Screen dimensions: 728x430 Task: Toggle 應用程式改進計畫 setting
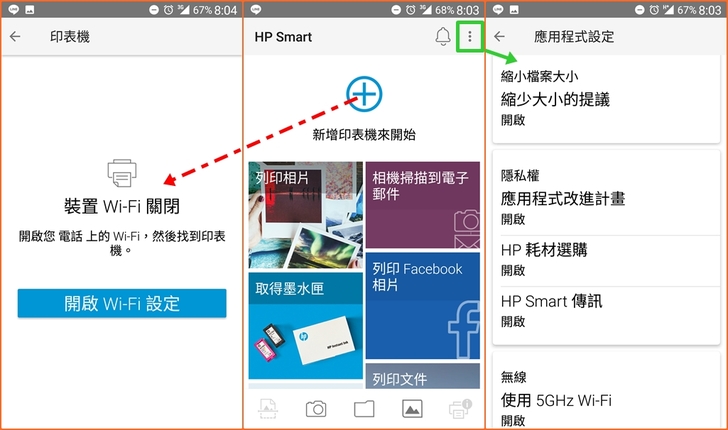click(x=606, y=208)
